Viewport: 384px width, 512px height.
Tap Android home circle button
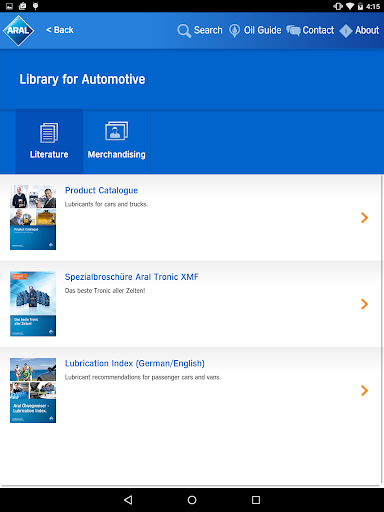192,500
